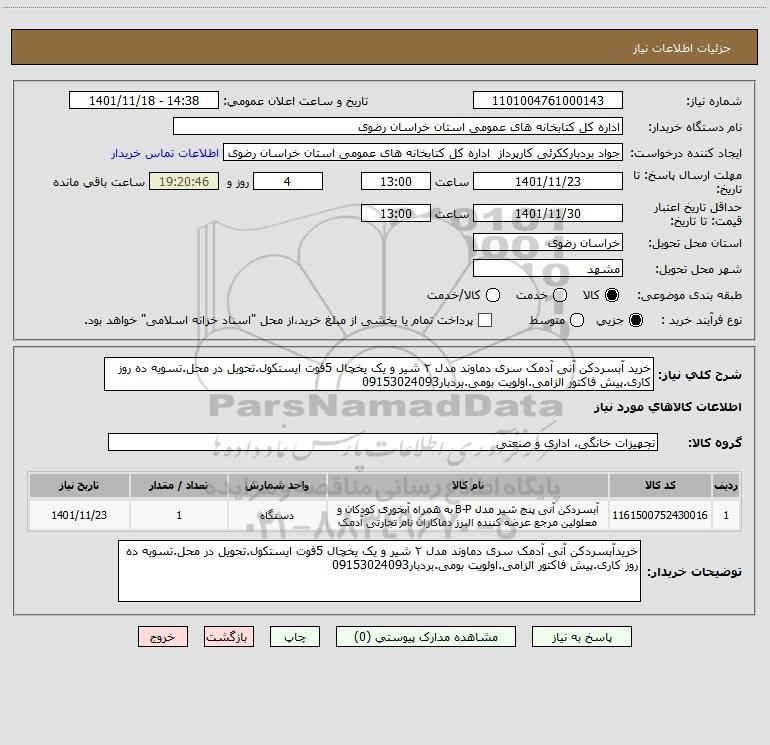The image size is (770, 745).
Task: Click the remaining days field showing 4
Action: [288, 181]
